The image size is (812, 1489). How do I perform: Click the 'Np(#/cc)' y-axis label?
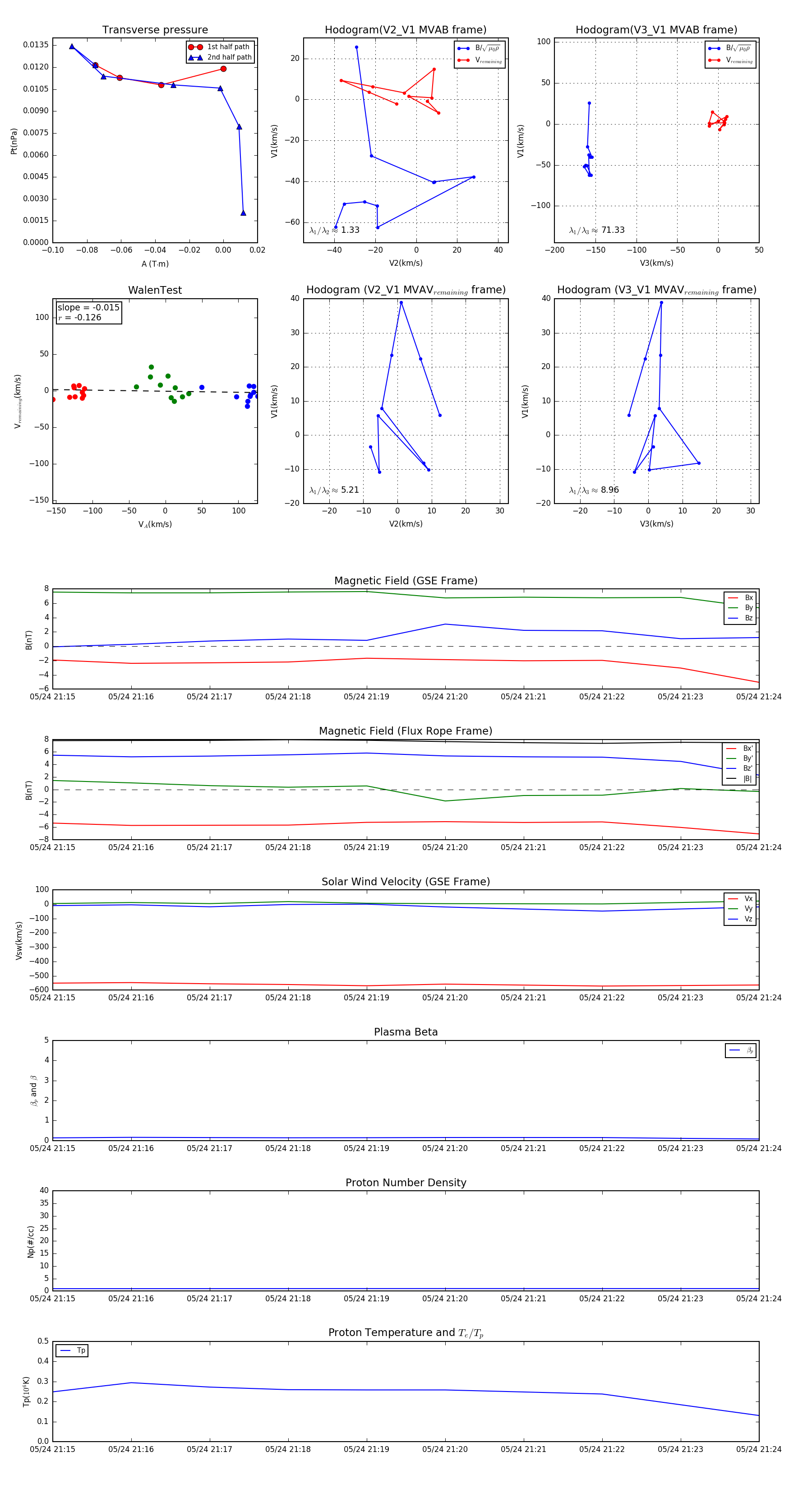(x=31, y=1242)
